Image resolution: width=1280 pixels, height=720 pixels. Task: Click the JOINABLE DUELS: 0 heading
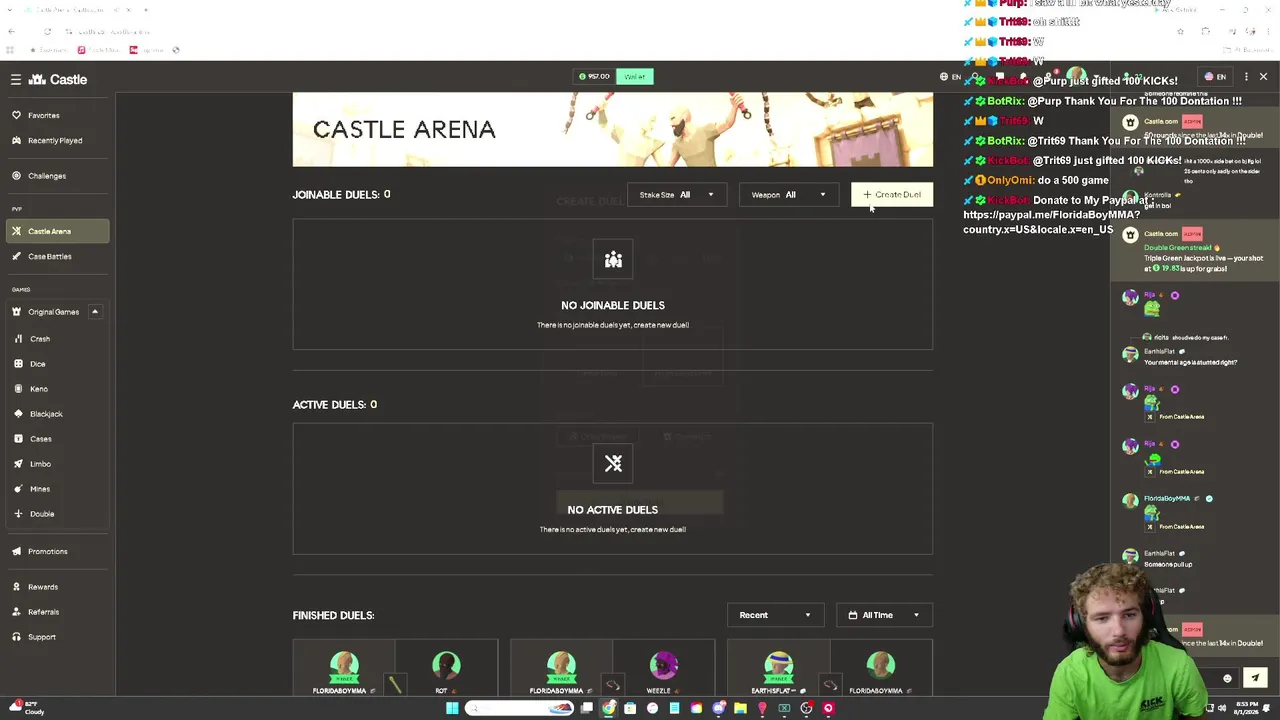click(341, 195)
